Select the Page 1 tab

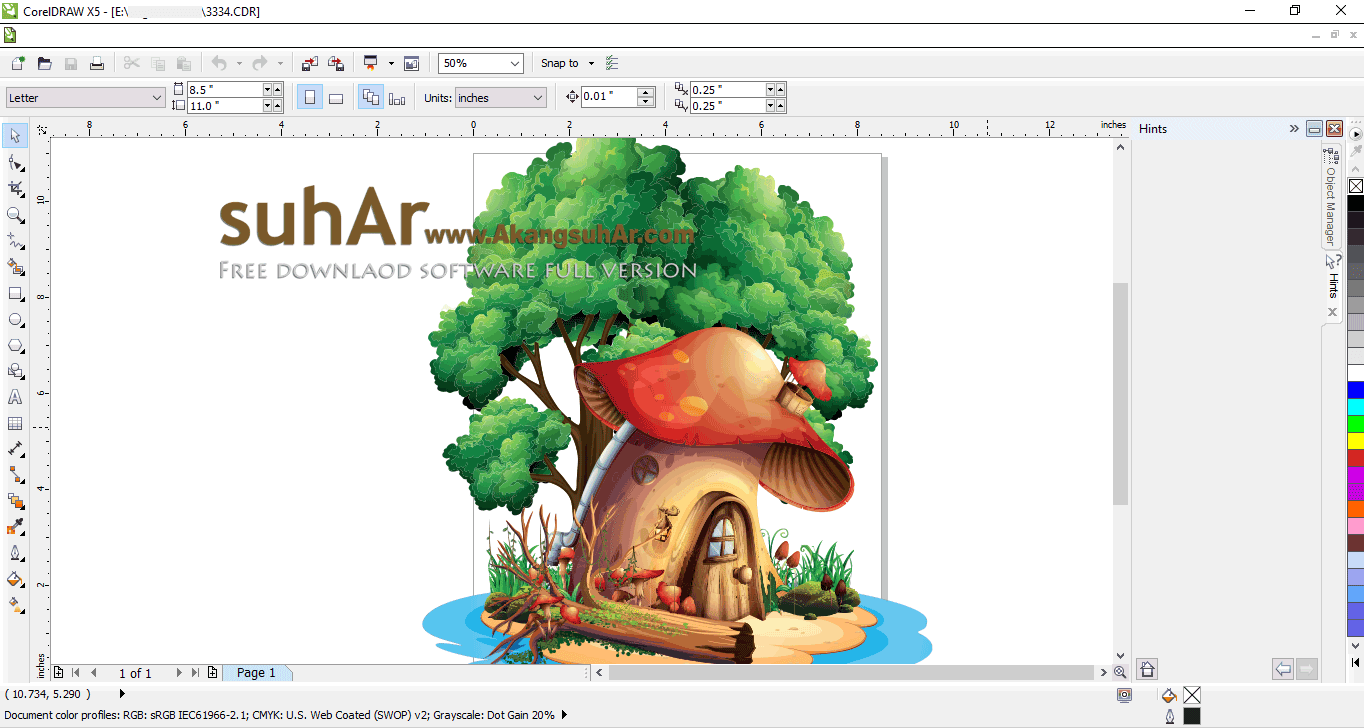coord(256,673)
